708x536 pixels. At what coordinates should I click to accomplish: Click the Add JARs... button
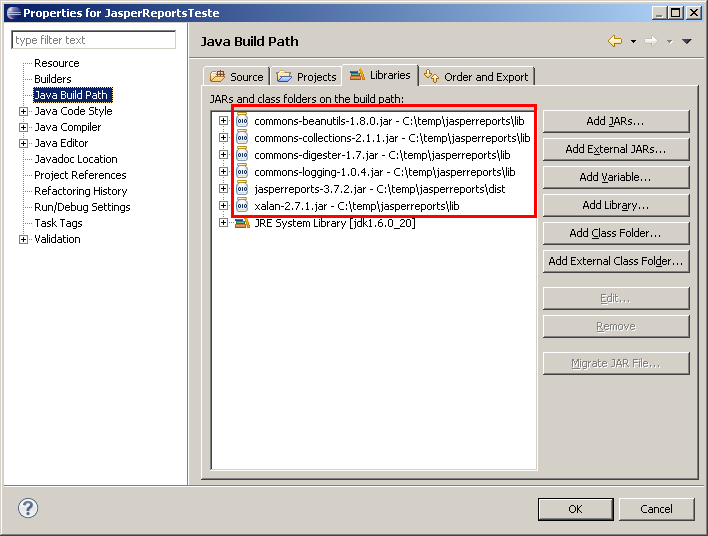point(616,121)
